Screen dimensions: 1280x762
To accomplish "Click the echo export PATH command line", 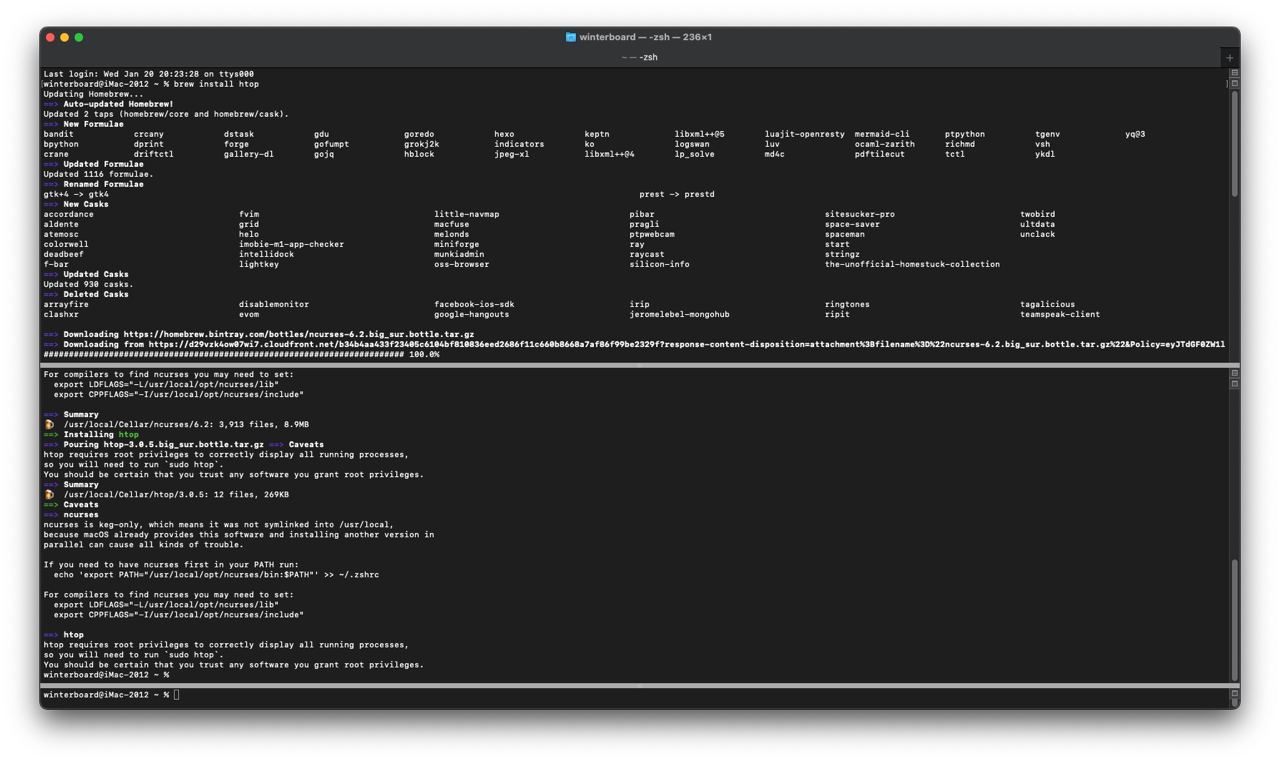I will pyautogui.click(x=216, y=574).
